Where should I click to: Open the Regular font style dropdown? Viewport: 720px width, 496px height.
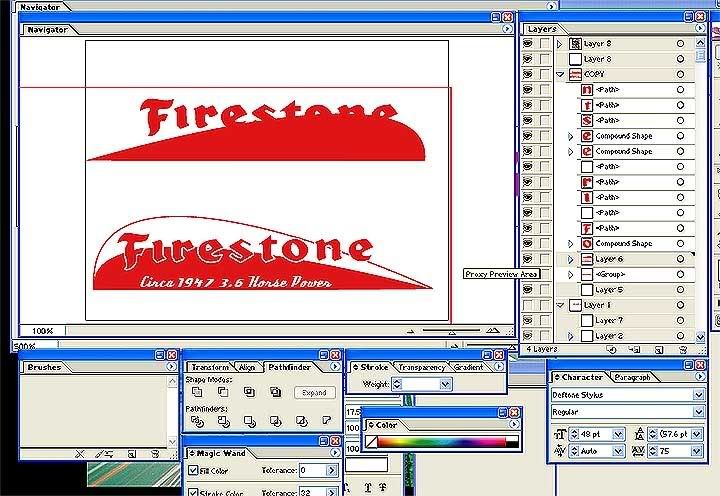pos(698,412)
